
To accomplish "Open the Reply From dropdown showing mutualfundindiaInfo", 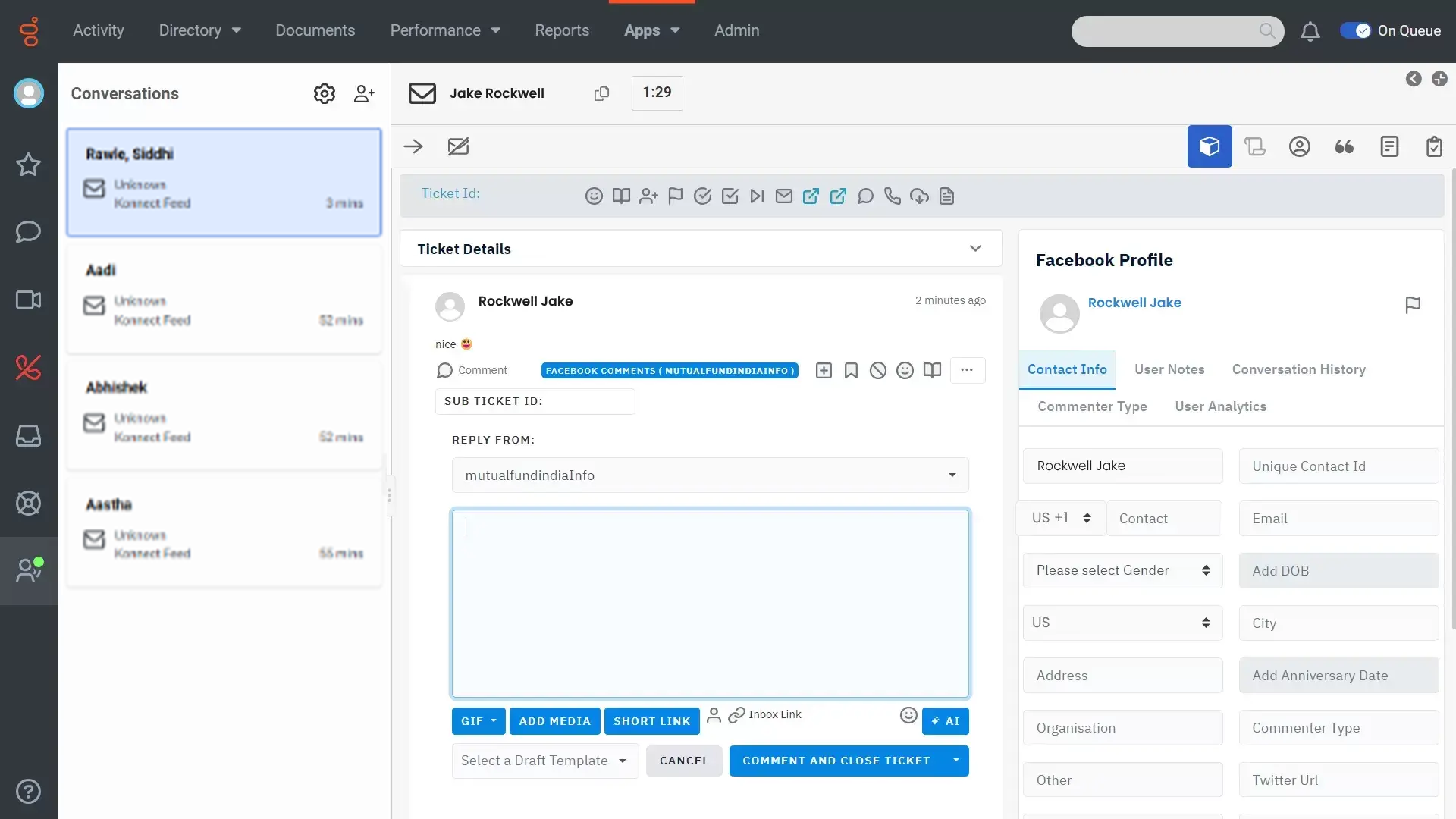I will click(950, 475).
